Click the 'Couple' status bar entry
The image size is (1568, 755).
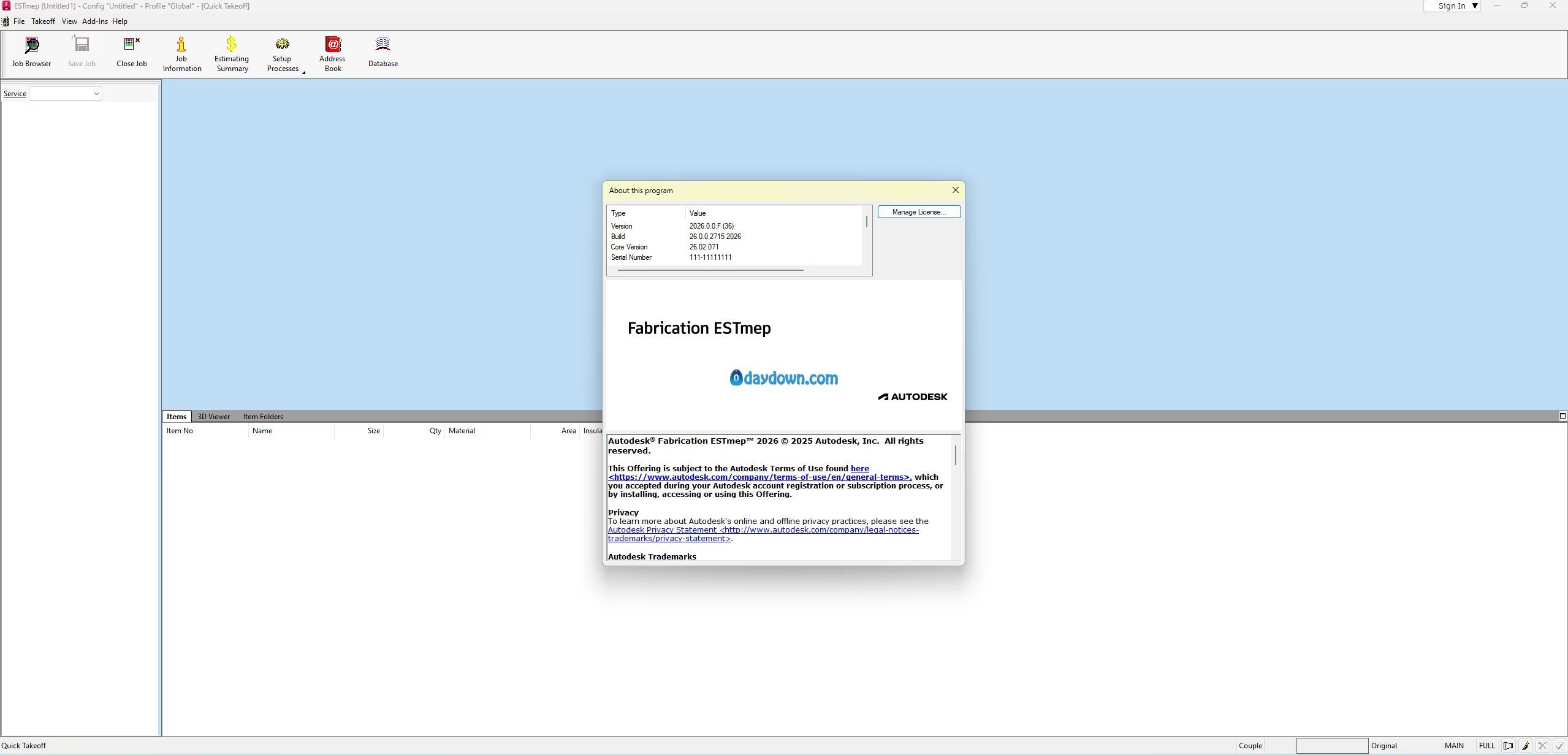pos(1250,746)
